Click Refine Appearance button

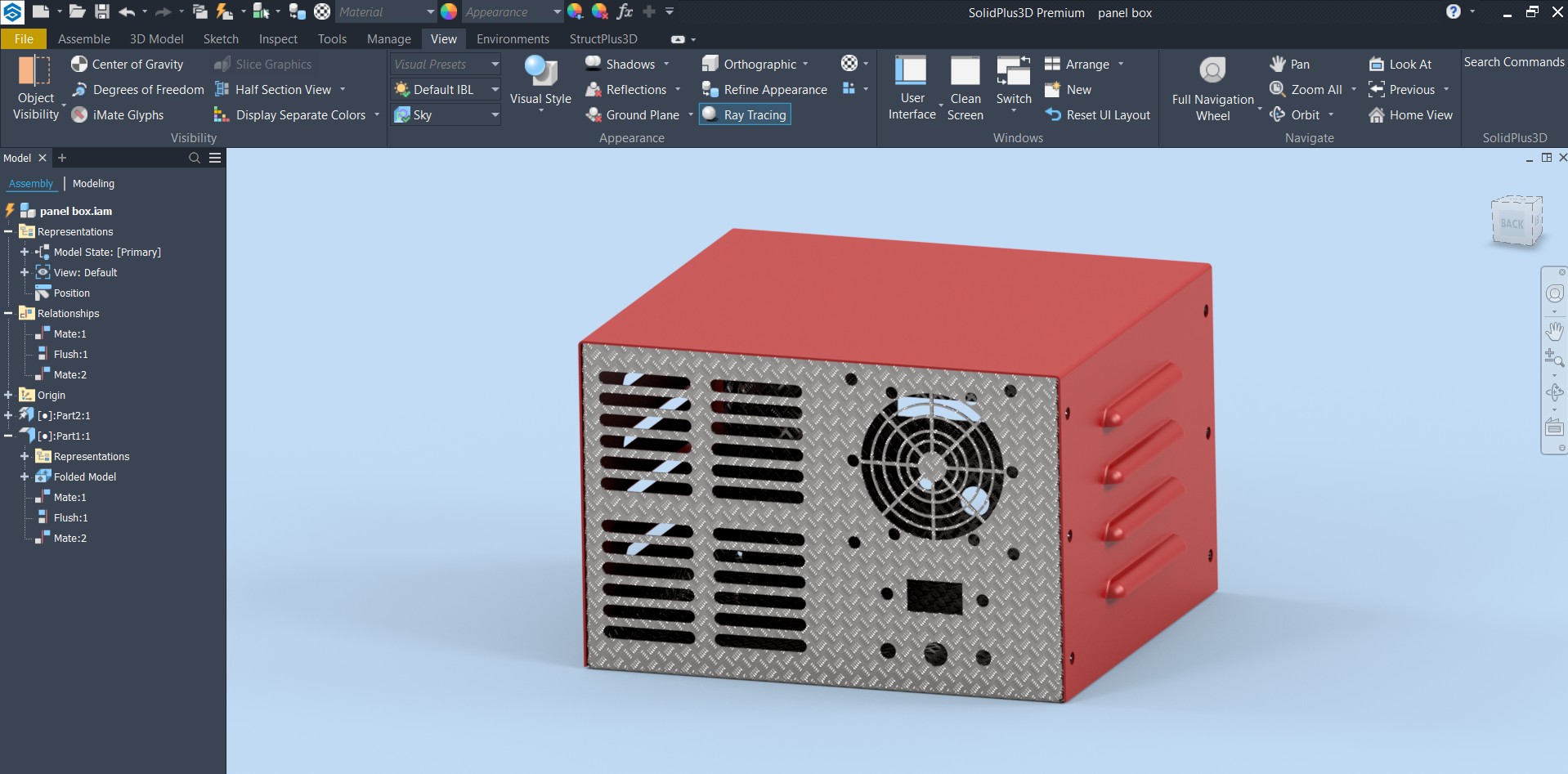coord(764,90)
